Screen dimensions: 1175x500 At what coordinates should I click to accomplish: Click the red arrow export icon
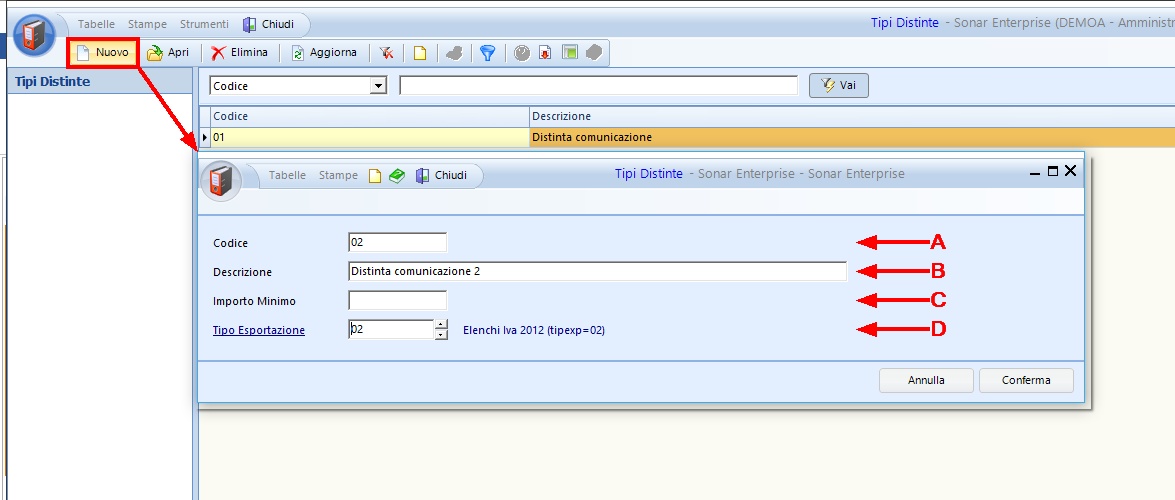pos(545,53)
